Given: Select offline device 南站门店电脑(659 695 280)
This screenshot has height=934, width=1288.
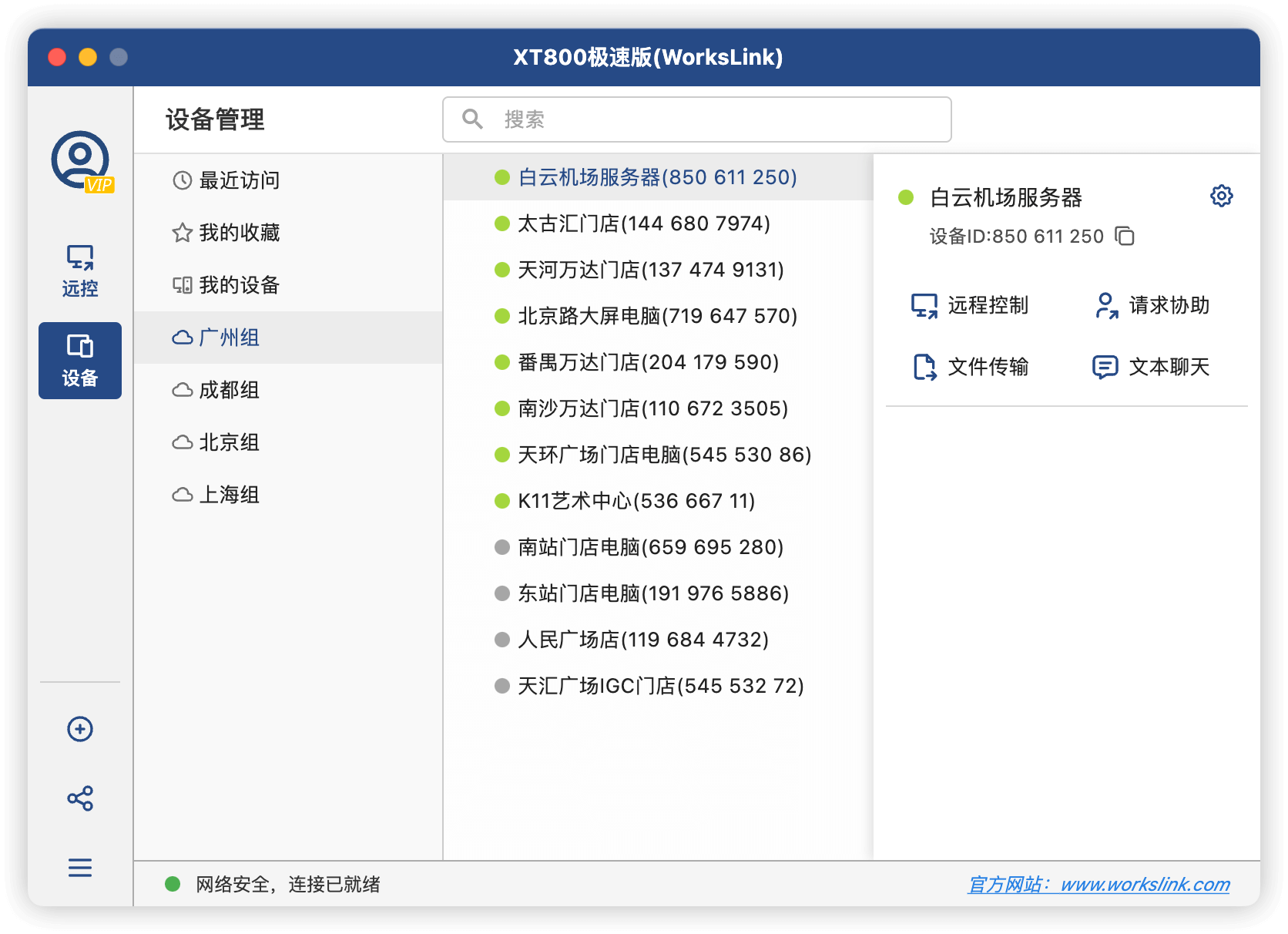Looking at the screenshot, I should 658,547.
